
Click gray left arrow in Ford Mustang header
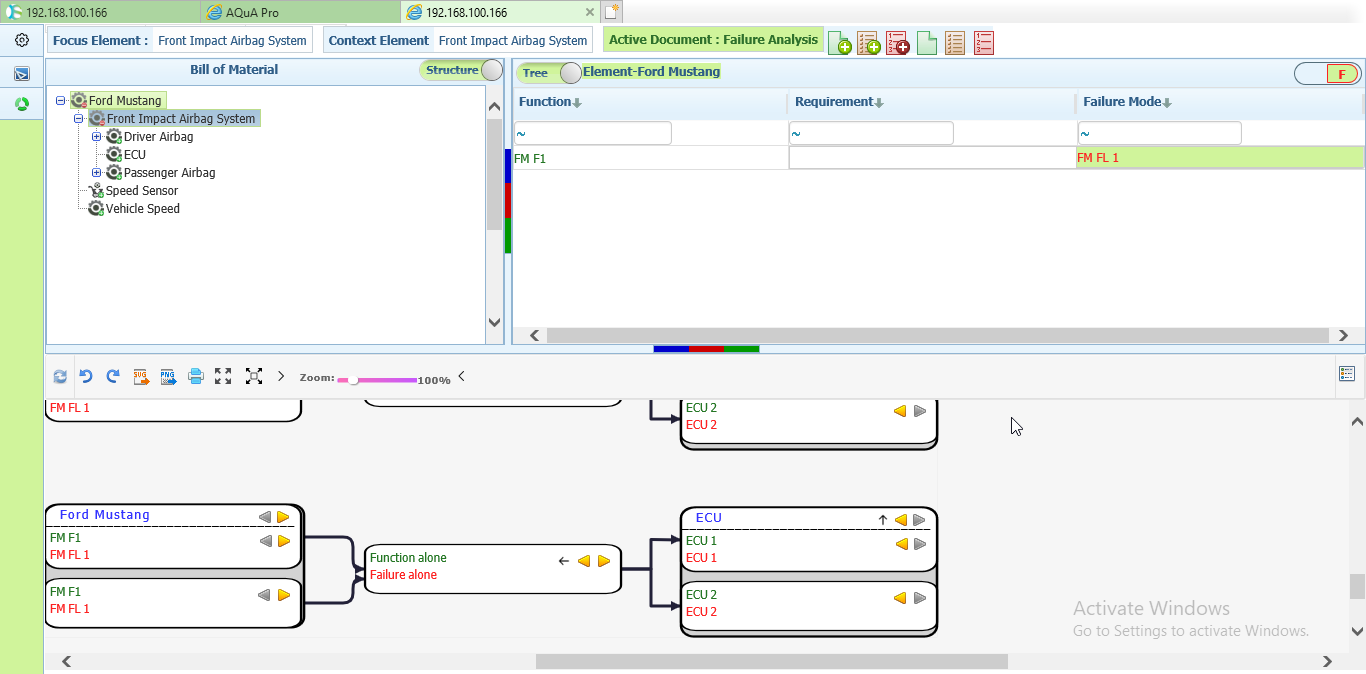tap(265, 517)
